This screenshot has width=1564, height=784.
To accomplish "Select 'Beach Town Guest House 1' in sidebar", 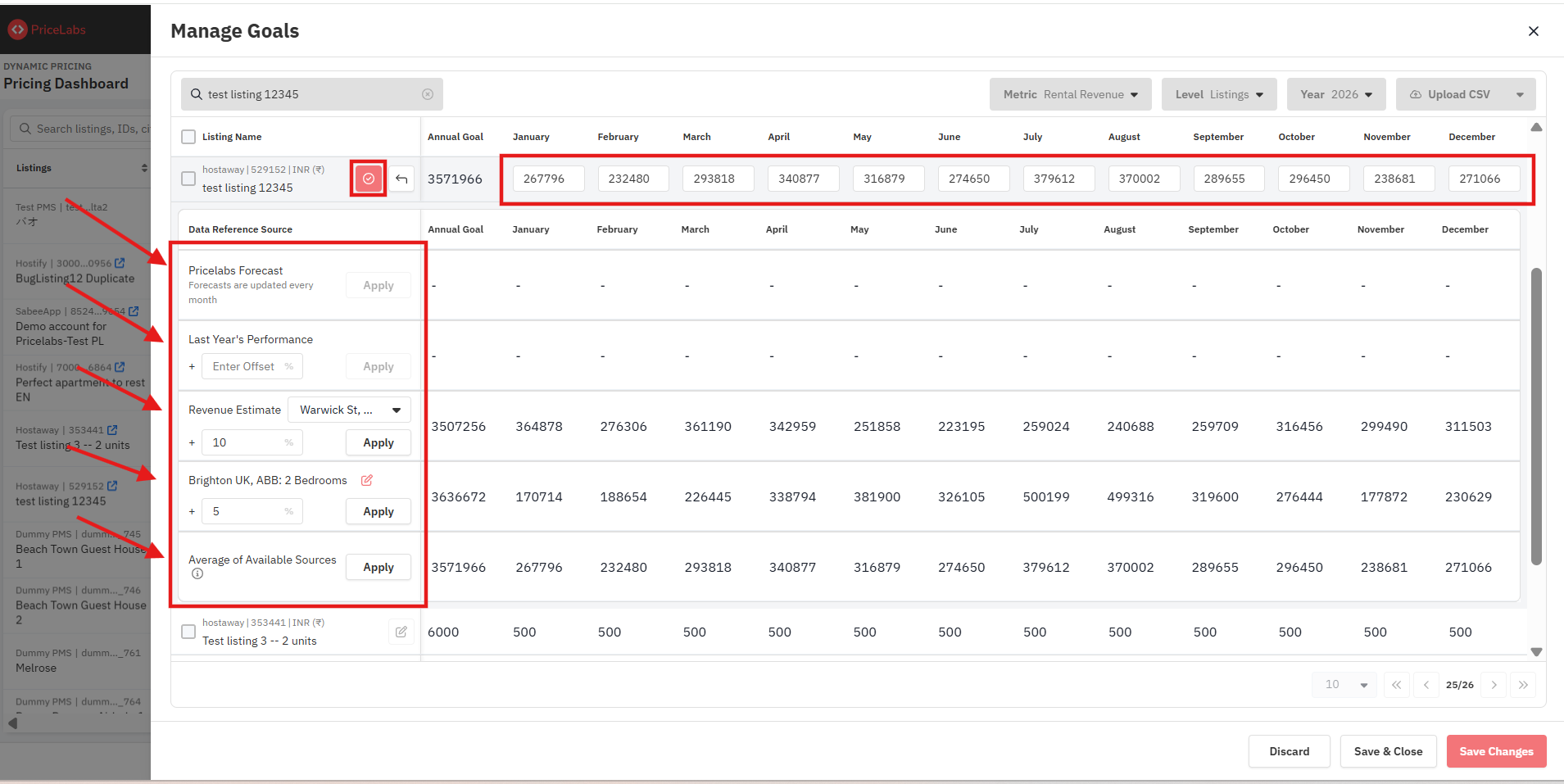I will 81,556.
